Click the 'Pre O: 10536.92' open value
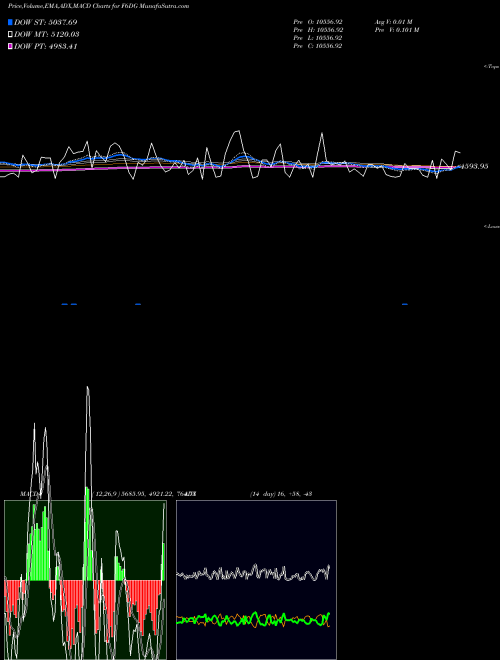The height and width of the screenshot is (660, 500). click(318, 22)
